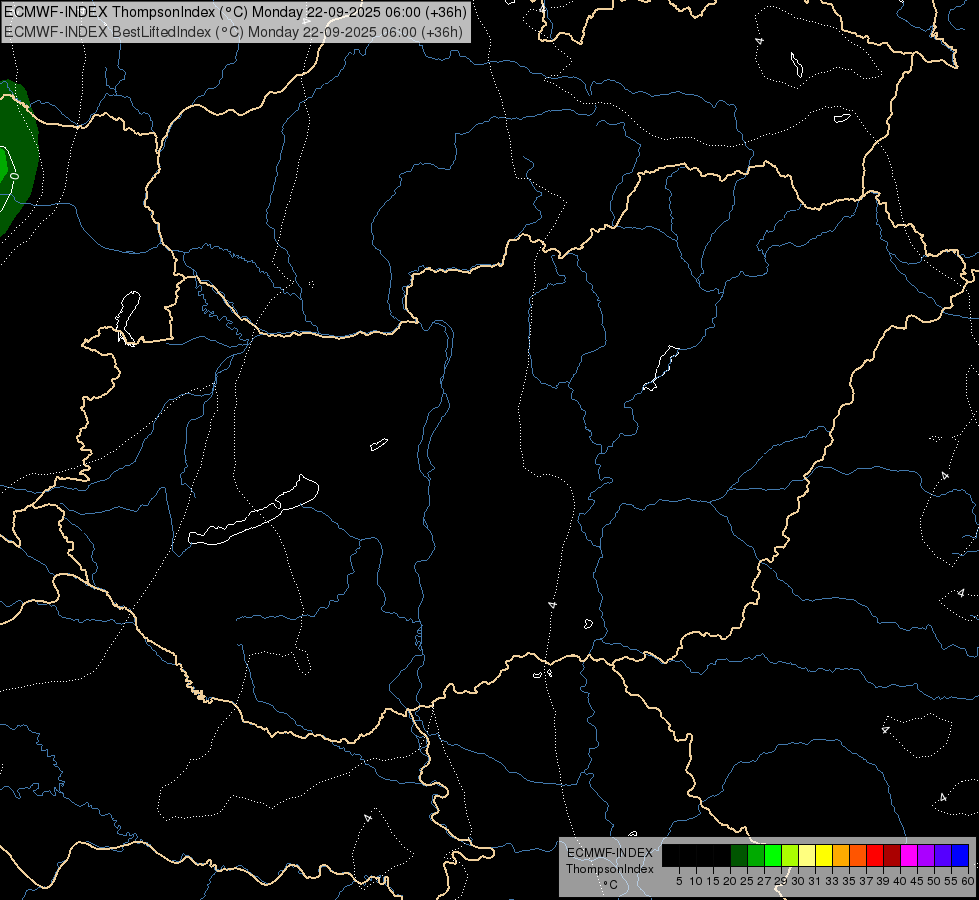Click the violet 50–55 legend swatch
Viewport: 979px width, 900px height.
[943, 856]
